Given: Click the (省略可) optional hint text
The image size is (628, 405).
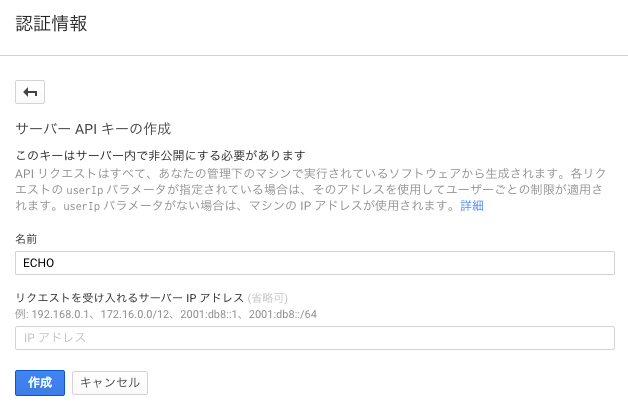Looking at the screenshot, I should tap(268, 298).
